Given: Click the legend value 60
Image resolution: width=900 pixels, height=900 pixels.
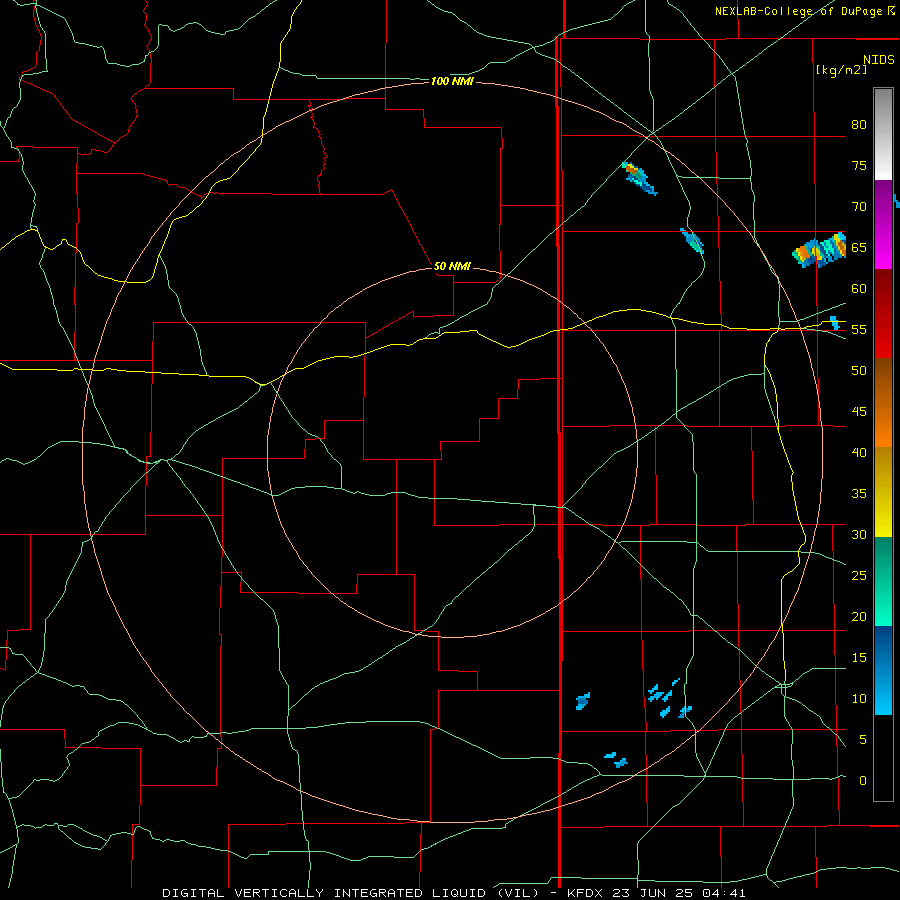Looking at the screenshot, I should (x=859, y=289).
